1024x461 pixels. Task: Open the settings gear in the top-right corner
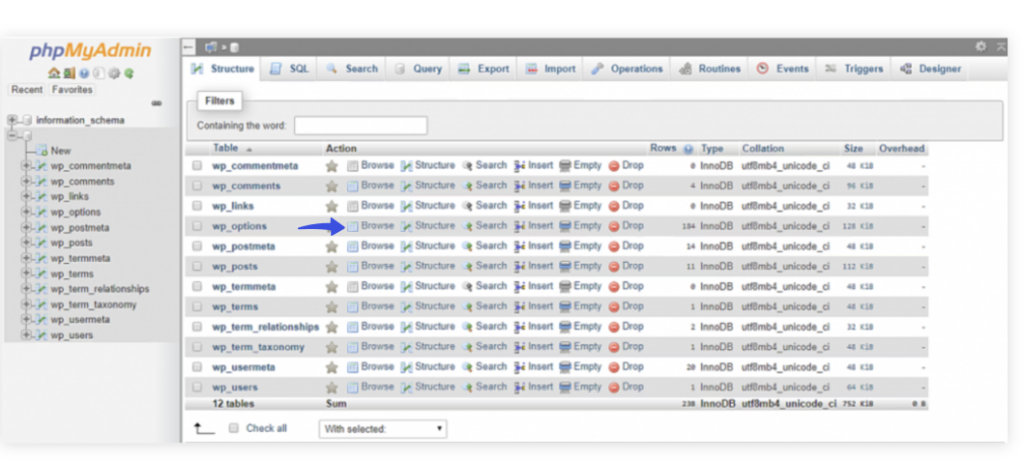coord(980,46)
